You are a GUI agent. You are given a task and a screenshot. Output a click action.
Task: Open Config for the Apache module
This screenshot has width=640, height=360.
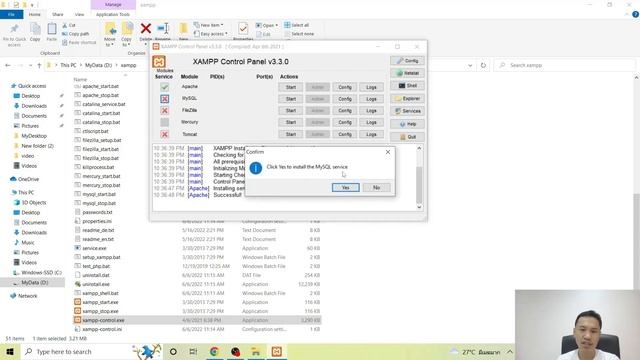pyautogui.click(x=344, y=87)
